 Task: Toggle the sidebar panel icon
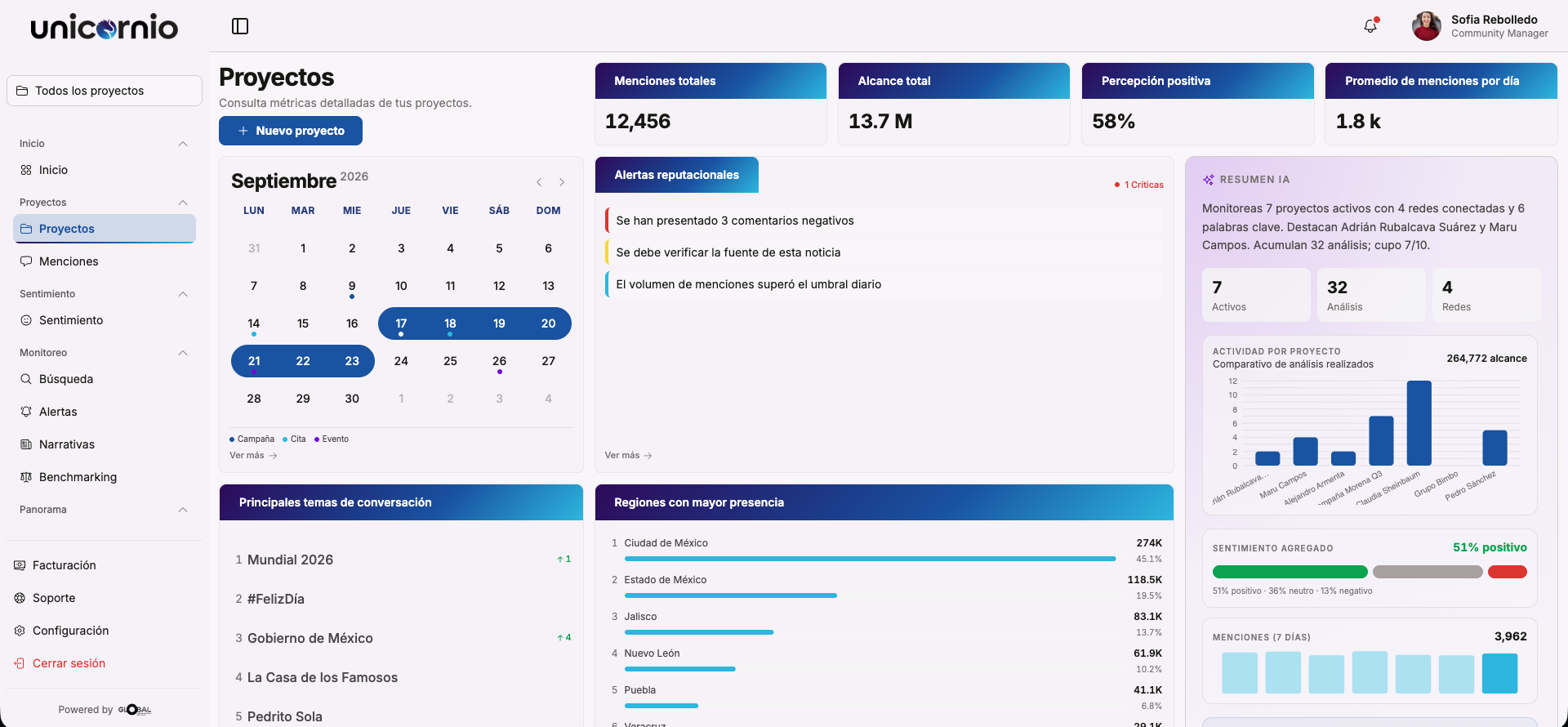[x=240, y=26]
